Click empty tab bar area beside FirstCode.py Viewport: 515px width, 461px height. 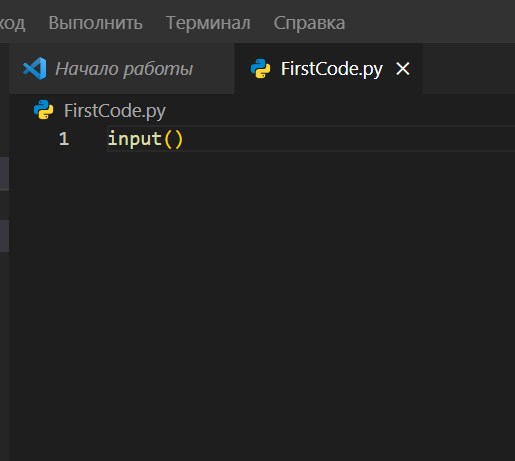[469, 69]
